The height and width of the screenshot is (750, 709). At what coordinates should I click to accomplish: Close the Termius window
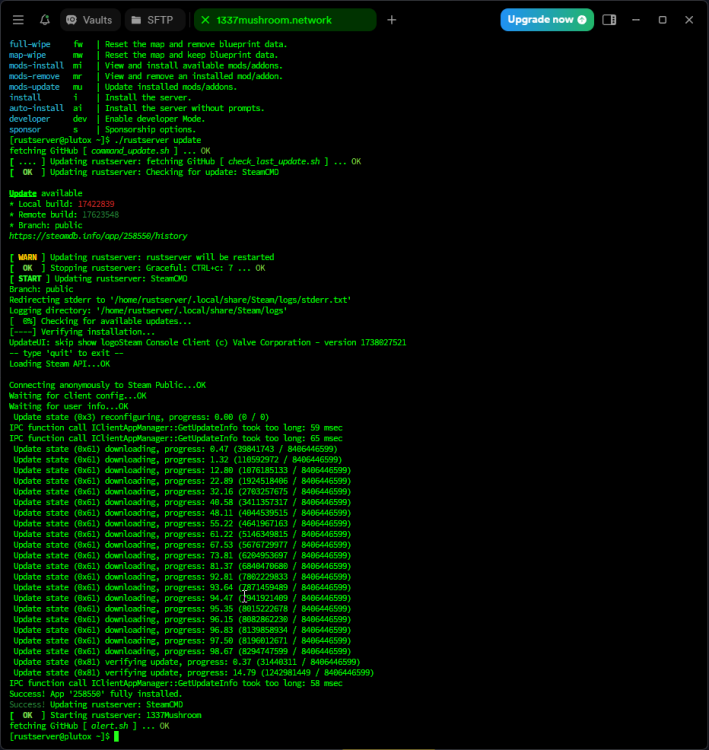click(688, 20)
